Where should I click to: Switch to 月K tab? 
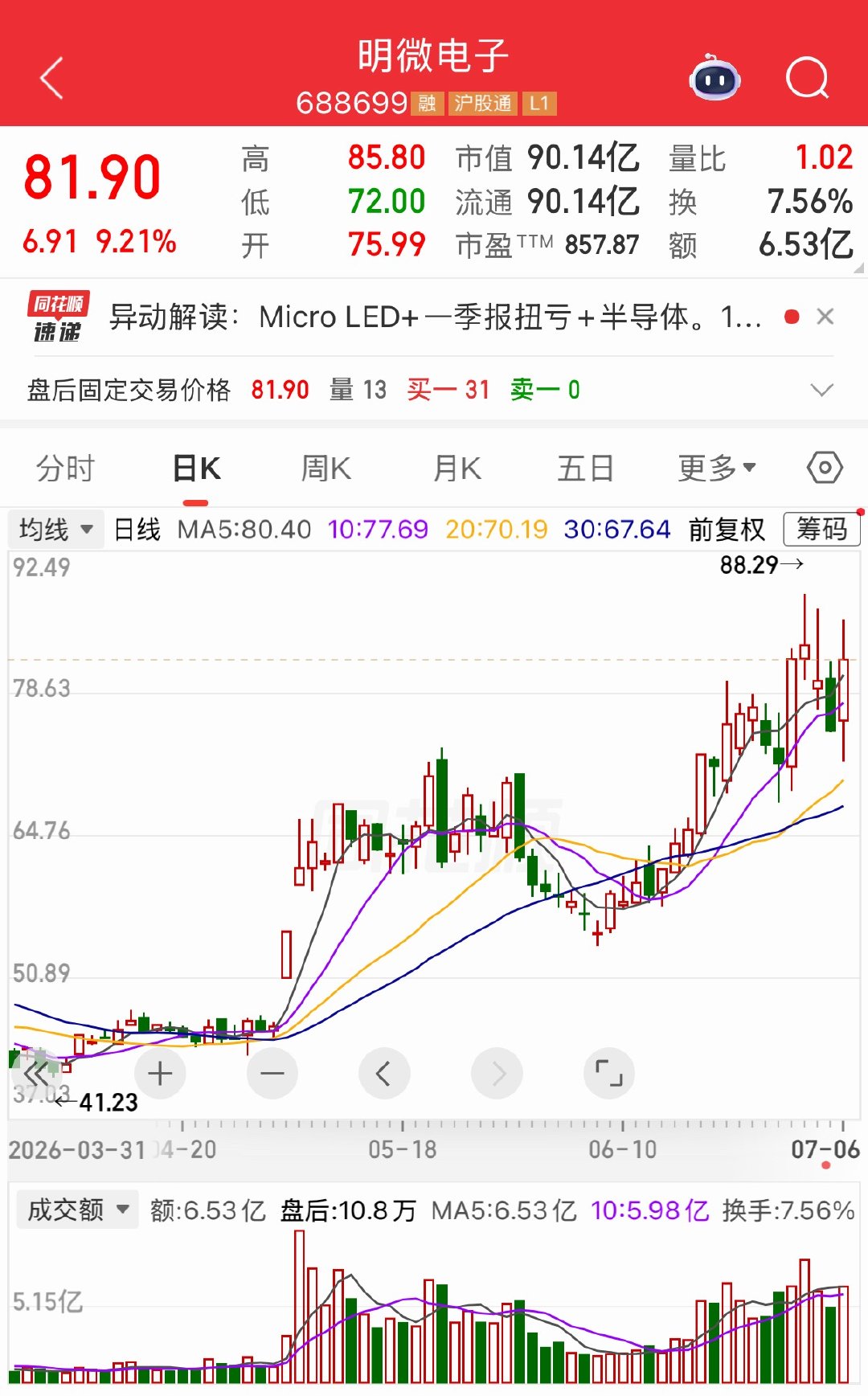pyautogui.click(x=457, y=468)
